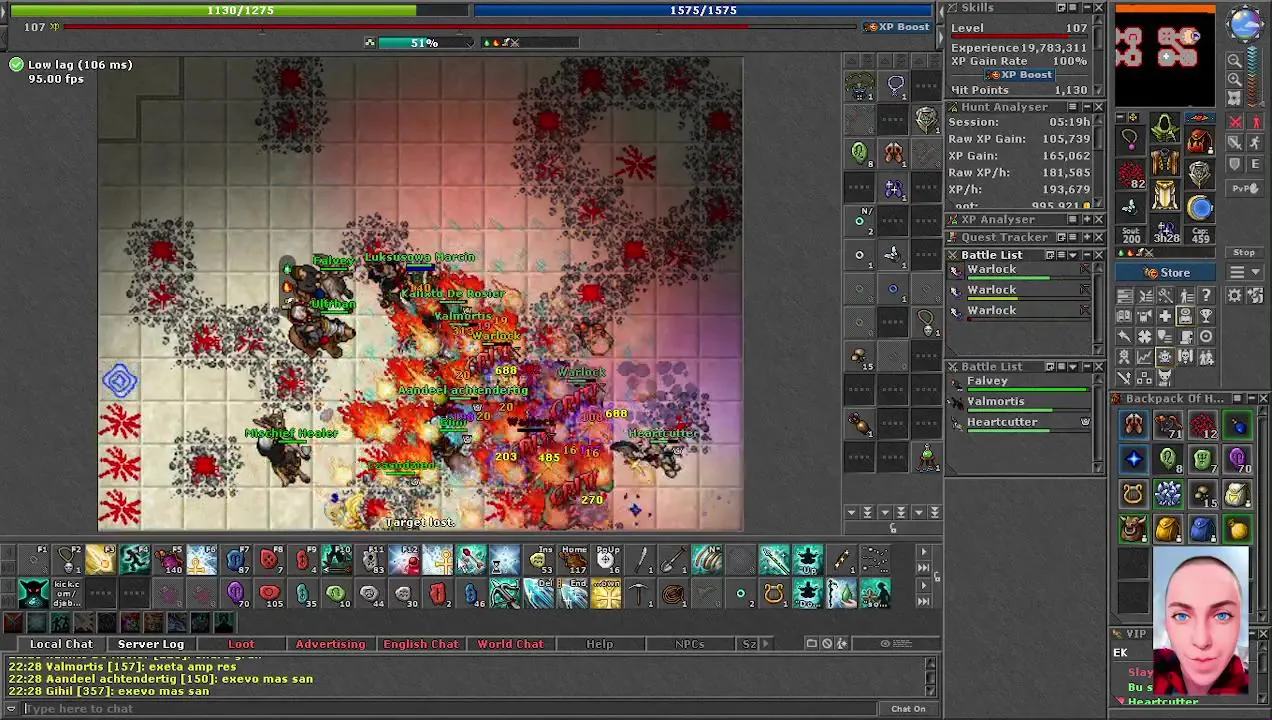The height and width of the screenshot is (720, 1272).
Task: Click the blue mana bar
Action: (x=703, y=10)
